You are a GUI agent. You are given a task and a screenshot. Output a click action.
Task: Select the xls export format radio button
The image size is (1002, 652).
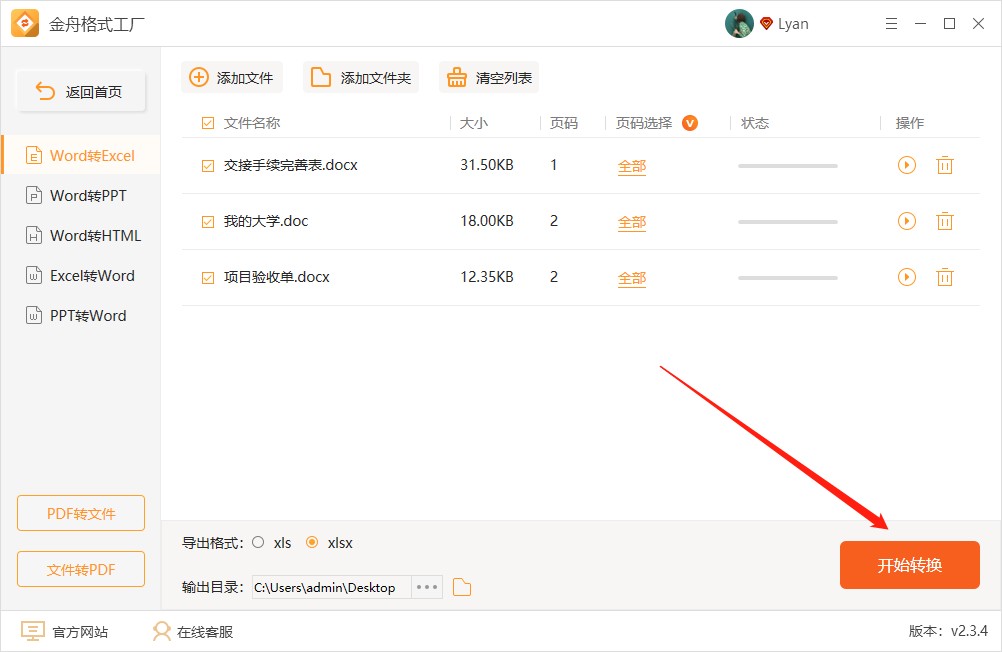(x=258, y=542)
